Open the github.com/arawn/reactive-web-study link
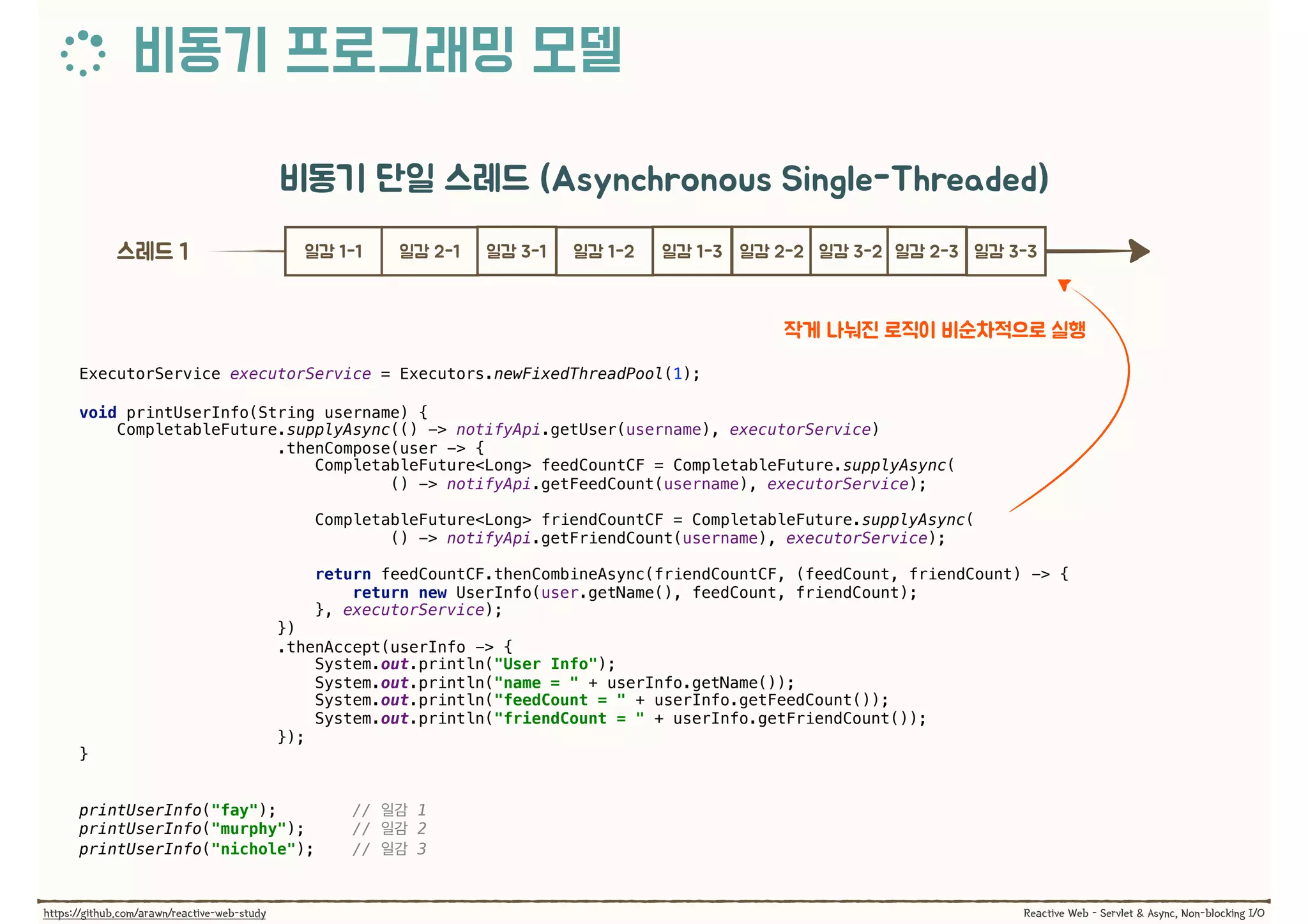The height and width of the screenshot is (924, 1308). pyautogui.click(x=155, y=913)
